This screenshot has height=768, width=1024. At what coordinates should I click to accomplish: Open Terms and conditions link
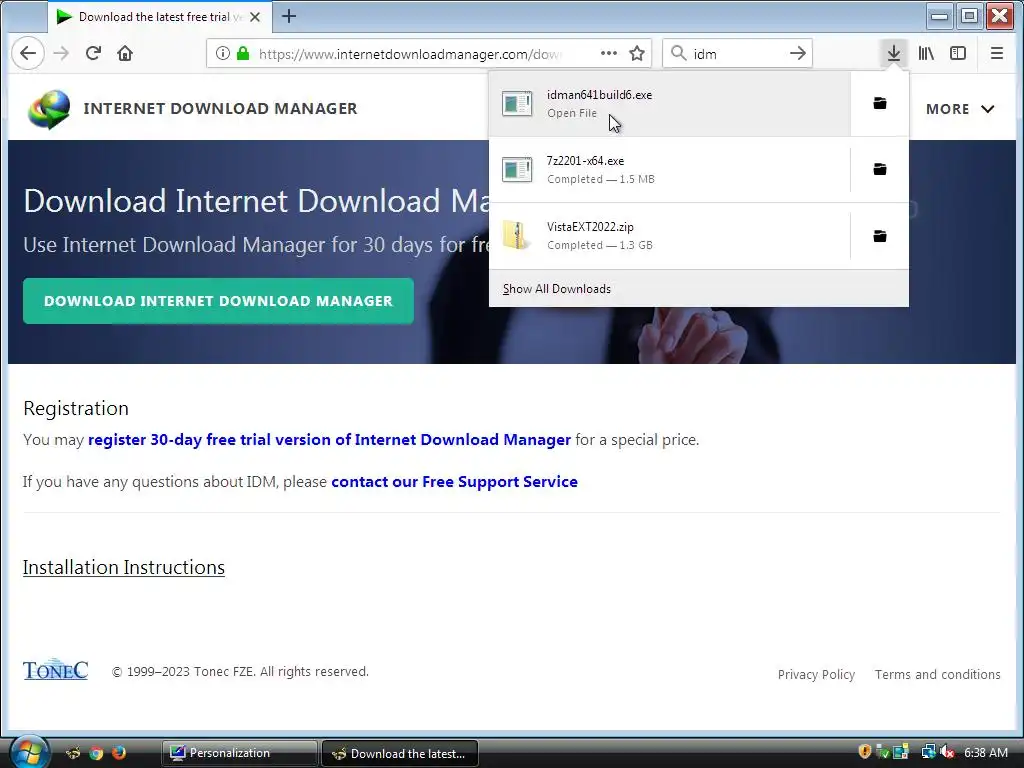[x=937, y=674]
